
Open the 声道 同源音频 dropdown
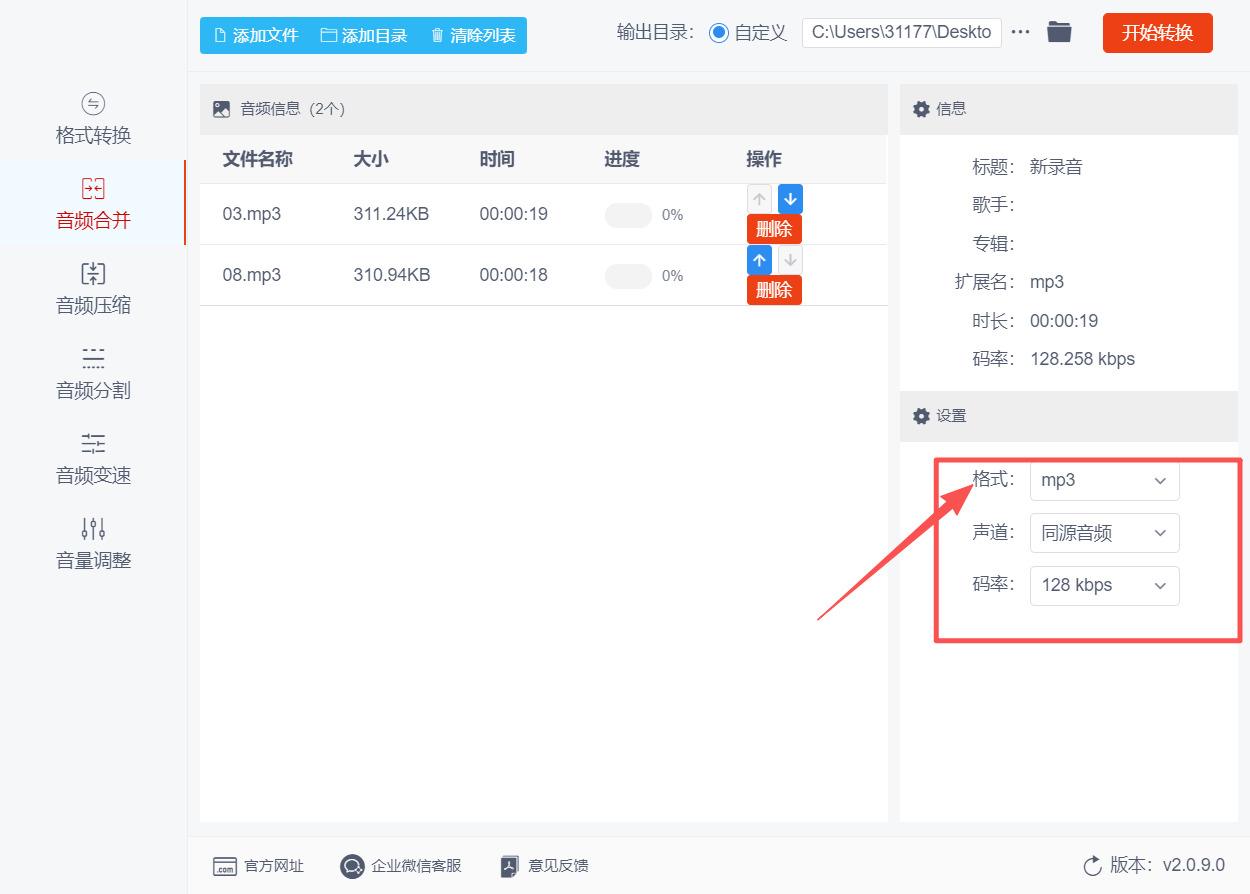tap(1104, 533)
